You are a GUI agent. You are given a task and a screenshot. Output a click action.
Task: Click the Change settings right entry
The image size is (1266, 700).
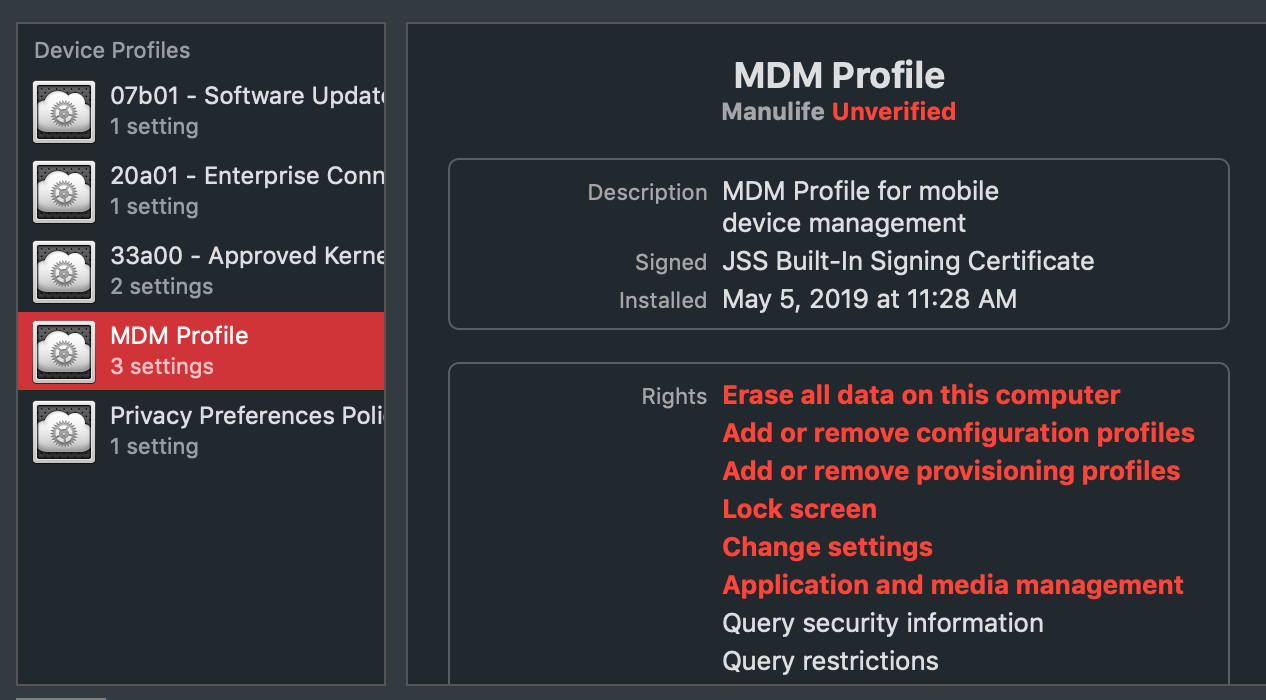click(827, 546)
